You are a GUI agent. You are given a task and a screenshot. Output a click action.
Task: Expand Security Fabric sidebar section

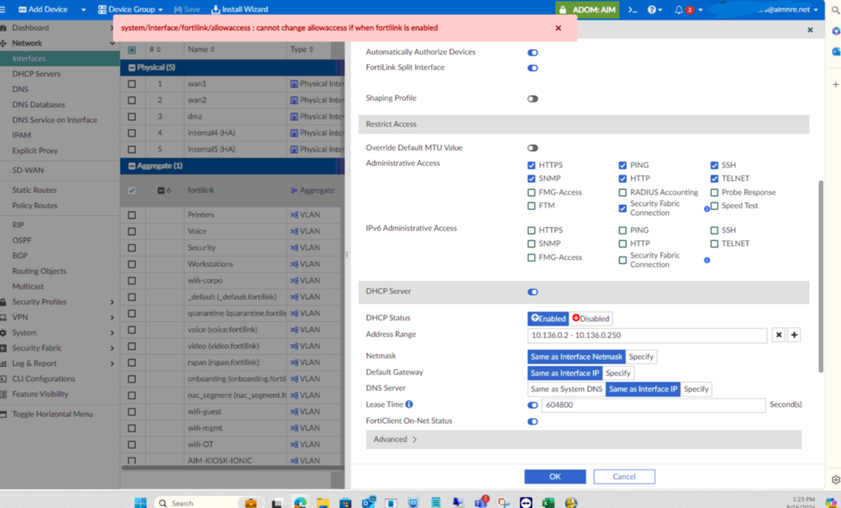[x=112, y=348]
